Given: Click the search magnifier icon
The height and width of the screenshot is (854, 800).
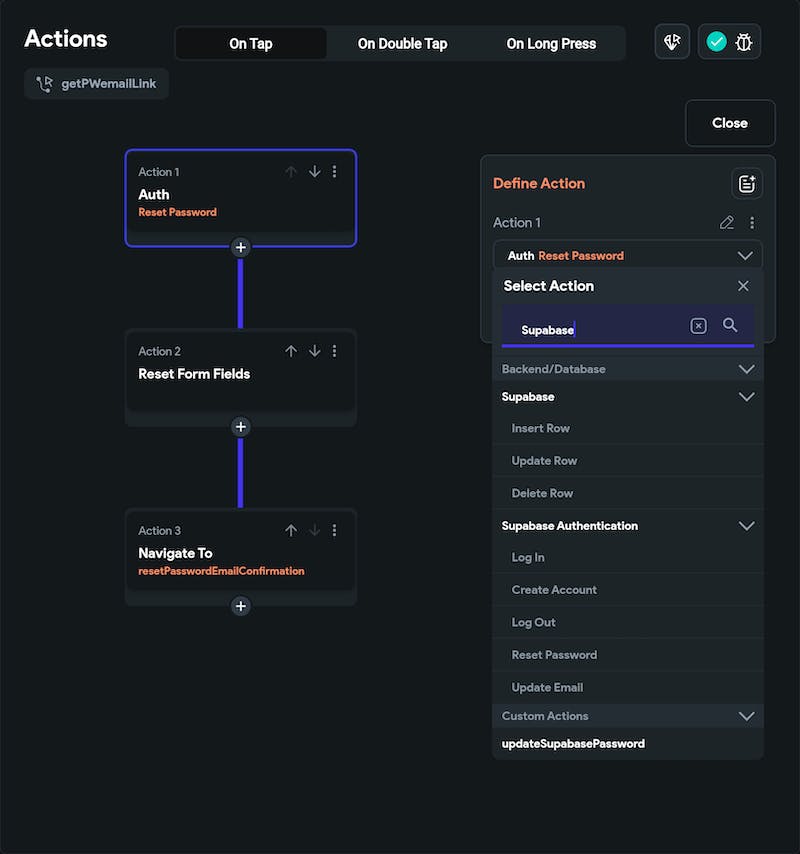Looking at the screenshot, I should pos(730,325).
